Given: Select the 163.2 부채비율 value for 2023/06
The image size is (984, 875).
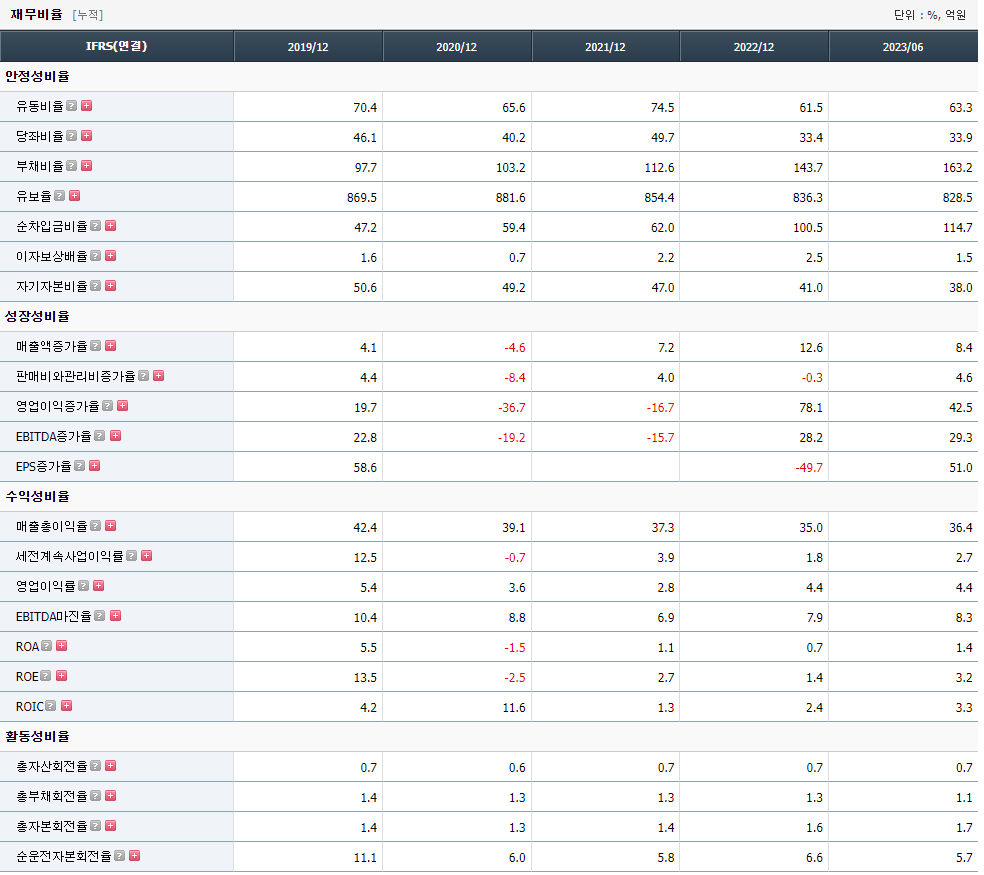Looking at the screenshot, I should 957,168.
